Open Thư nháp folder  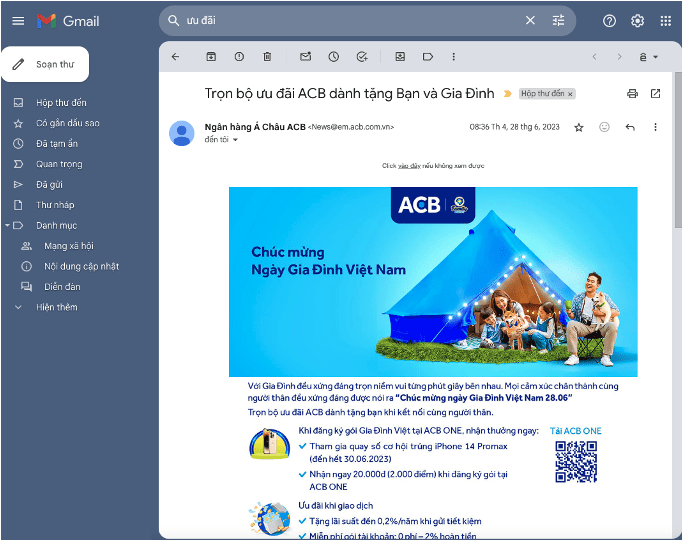55,205
